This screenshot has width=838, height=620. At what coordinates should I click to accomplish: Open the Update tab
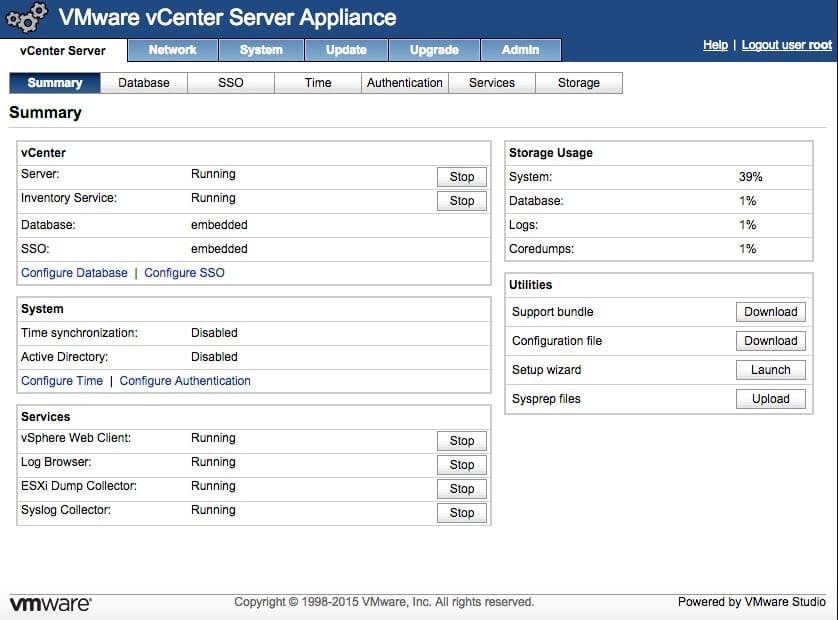pos(346,50)
